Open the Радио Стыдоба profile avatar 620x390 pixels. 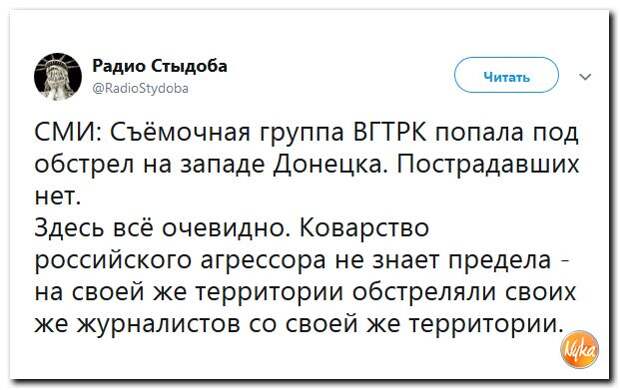coord(58,76)
